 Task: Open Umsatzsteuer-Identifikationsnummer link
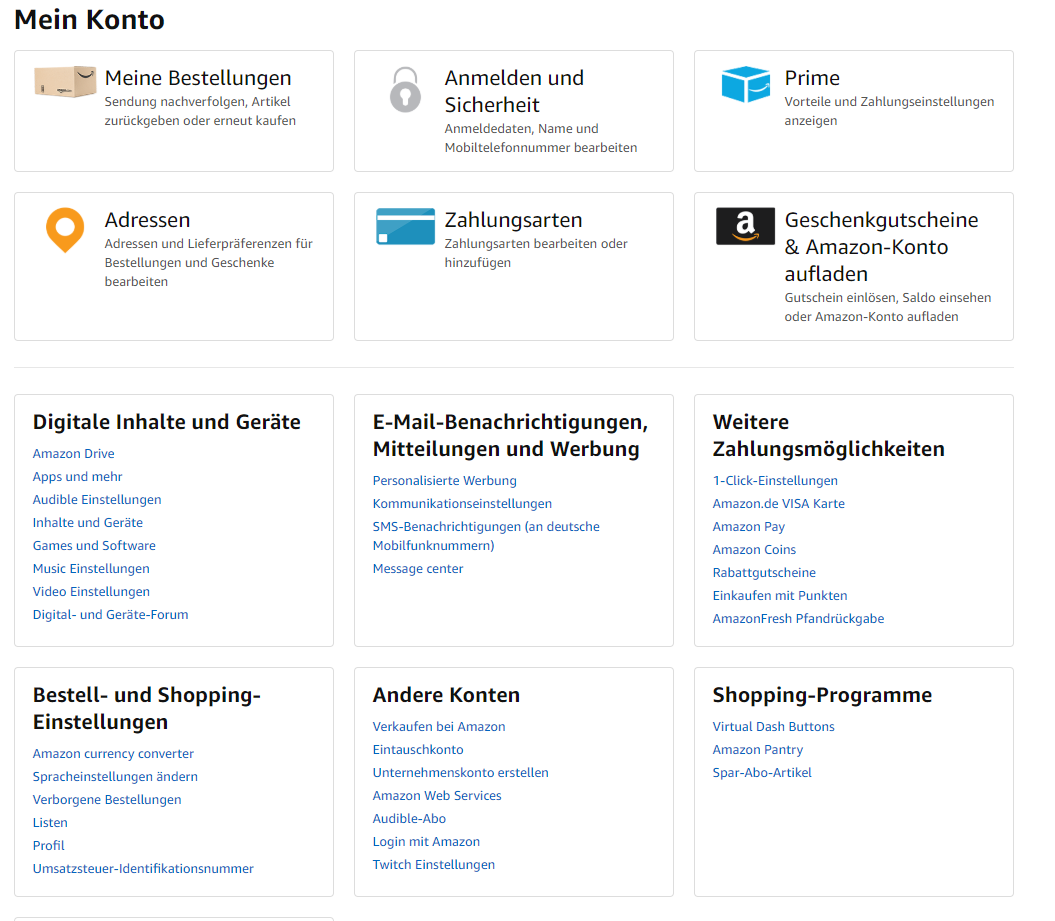tap(143, 869)
